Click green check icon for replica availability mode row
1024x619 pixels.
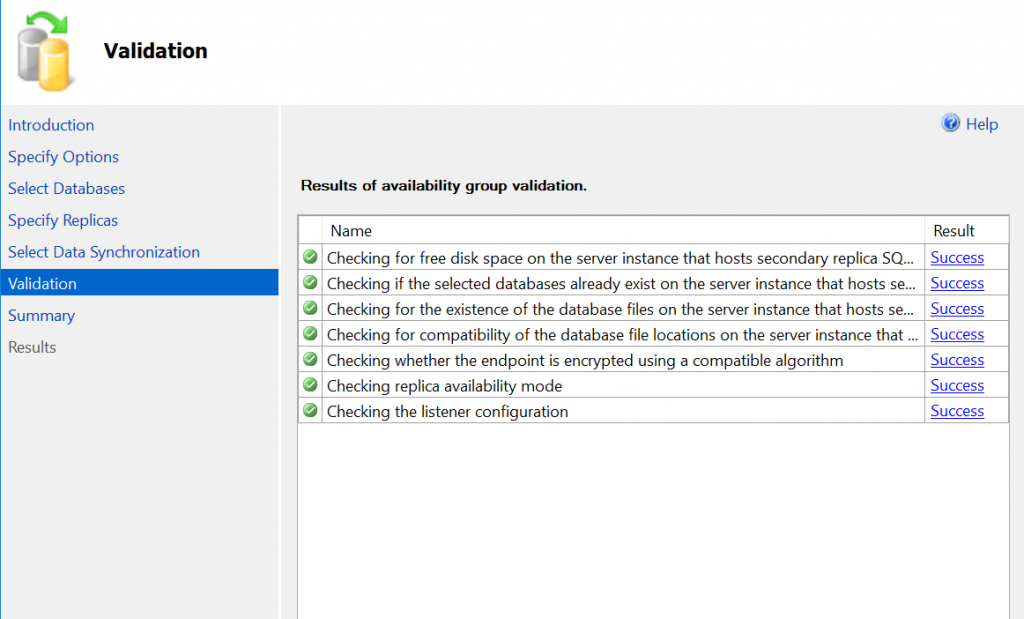pyautogui.click(x=310, y=385)
